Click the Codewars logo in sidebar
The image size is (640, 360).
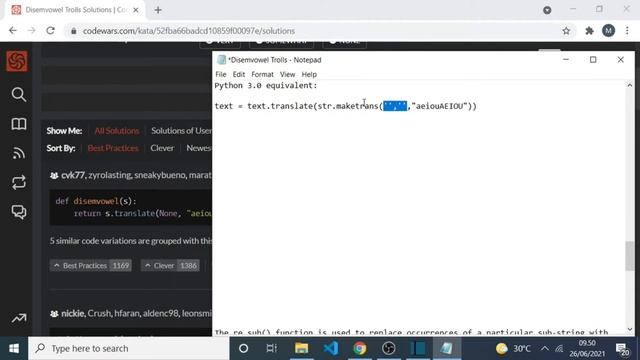[17, 61]
